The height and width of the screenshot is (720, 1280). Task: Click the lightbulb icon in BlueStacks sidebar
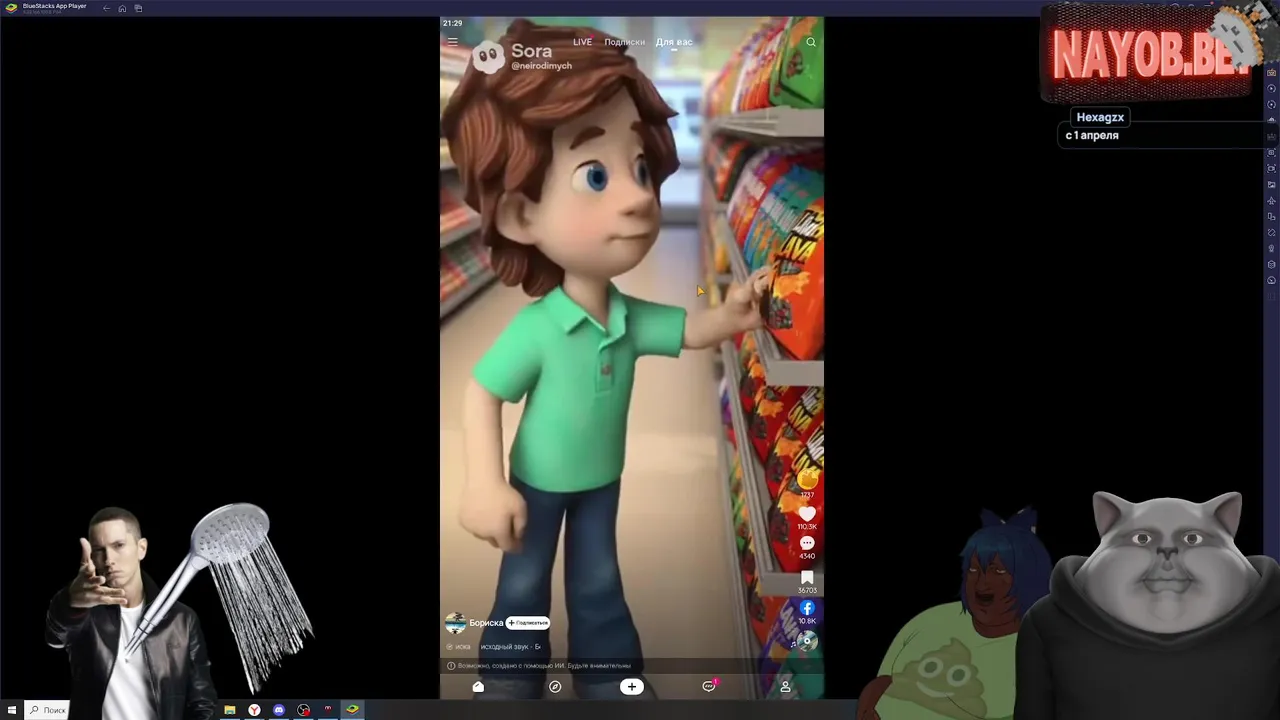(1271, 248)
